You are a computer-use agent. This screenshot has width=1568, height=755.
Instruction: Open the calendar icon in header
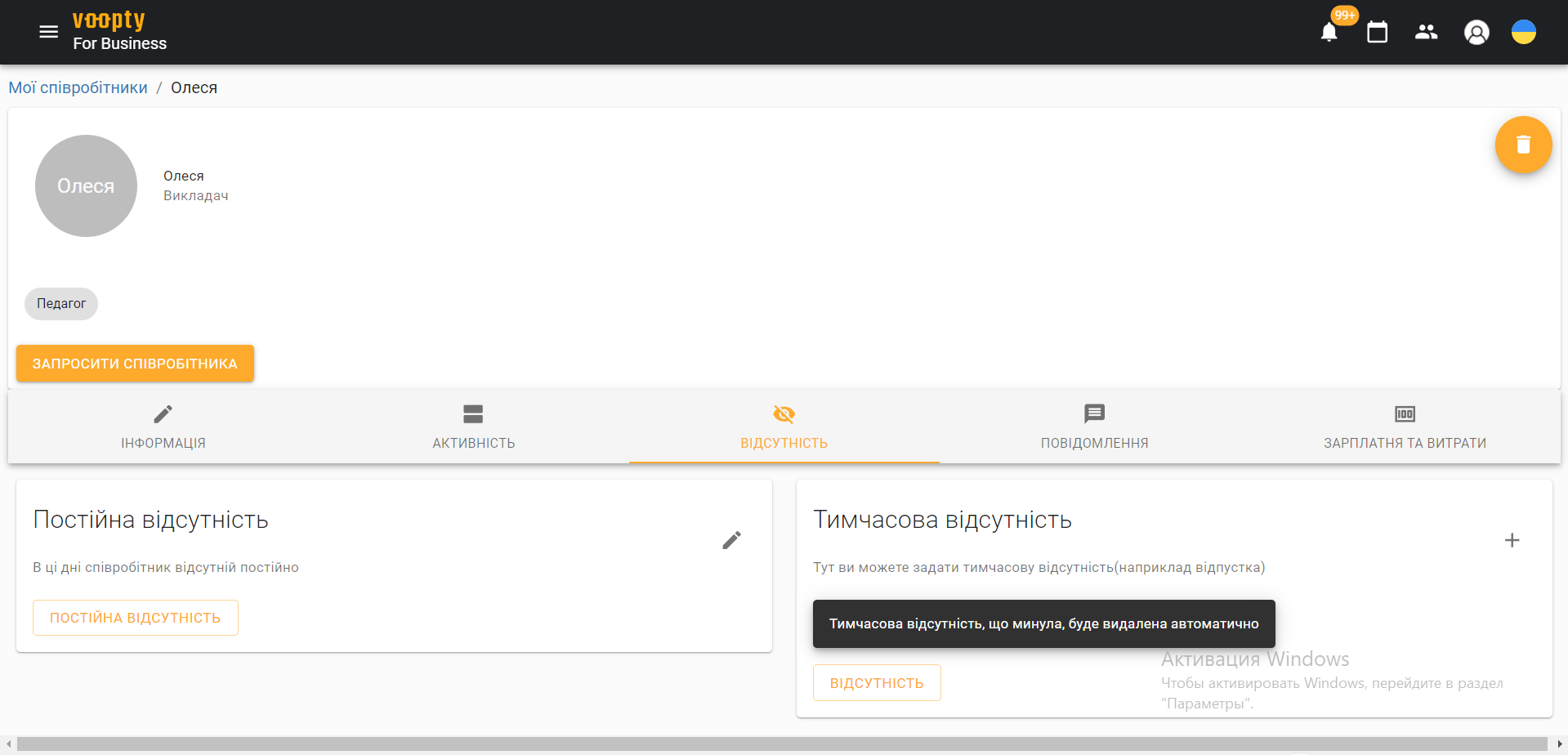point(1377,33)
